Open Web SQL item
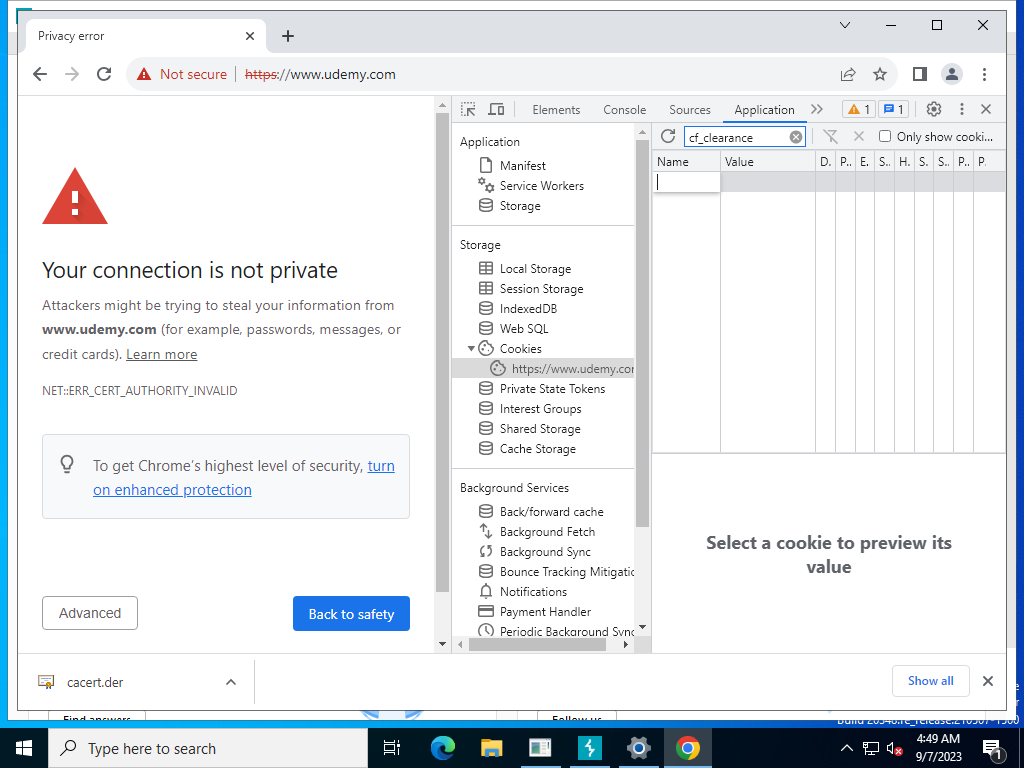This screenshot has height=768, width=1024. tap(524, 328)
